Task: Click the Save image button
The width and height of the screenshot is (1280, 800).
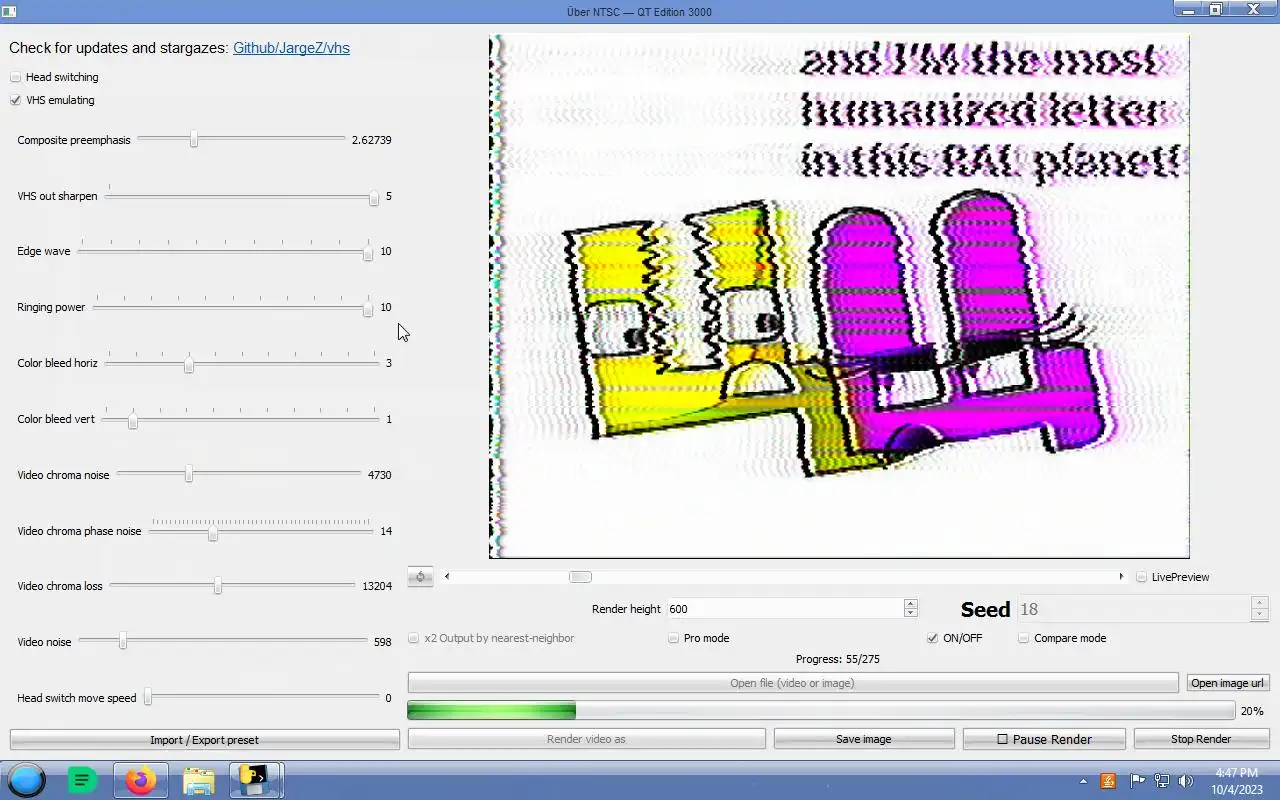Action: (863, 739)
